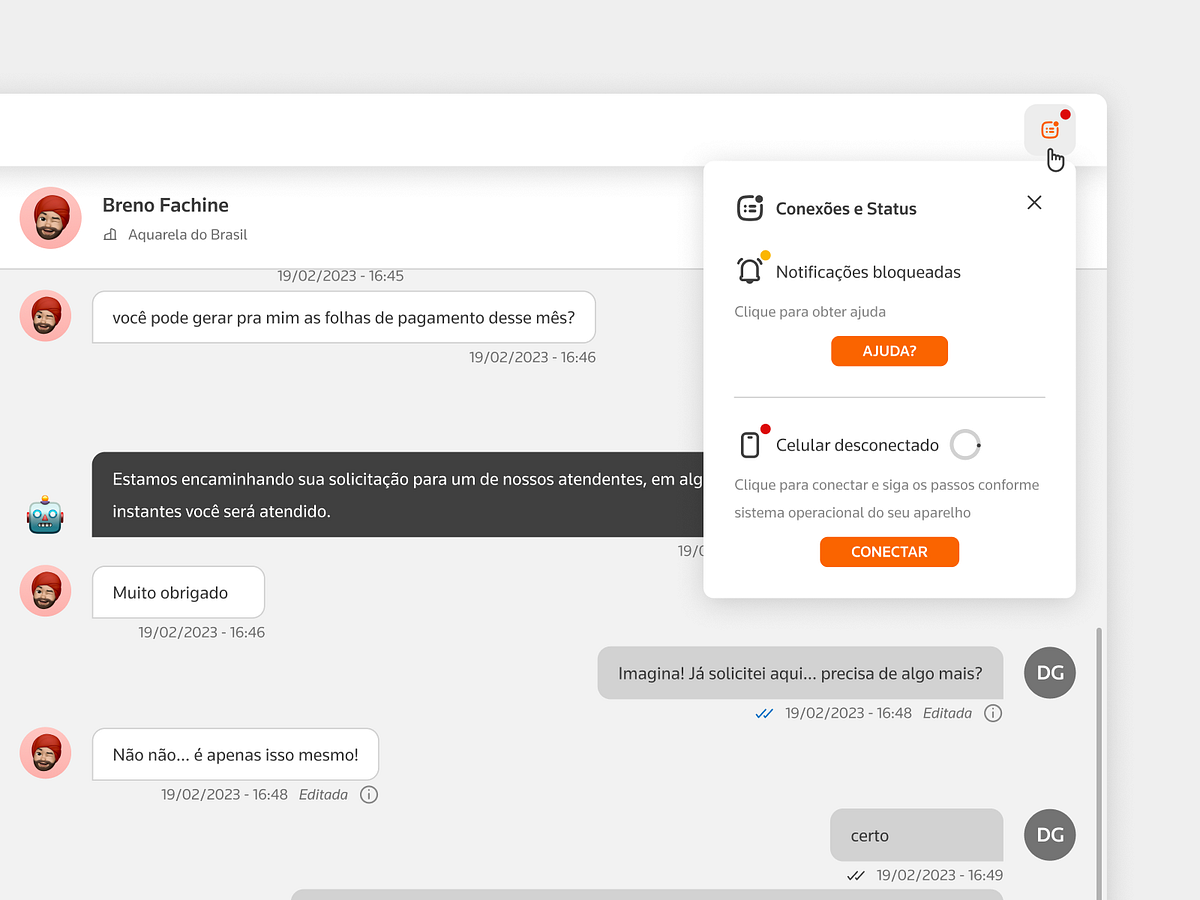This screenshot has height=900, width=1200.
Task: Click the contact name Breno Fachine
Action: pos(165,205)
